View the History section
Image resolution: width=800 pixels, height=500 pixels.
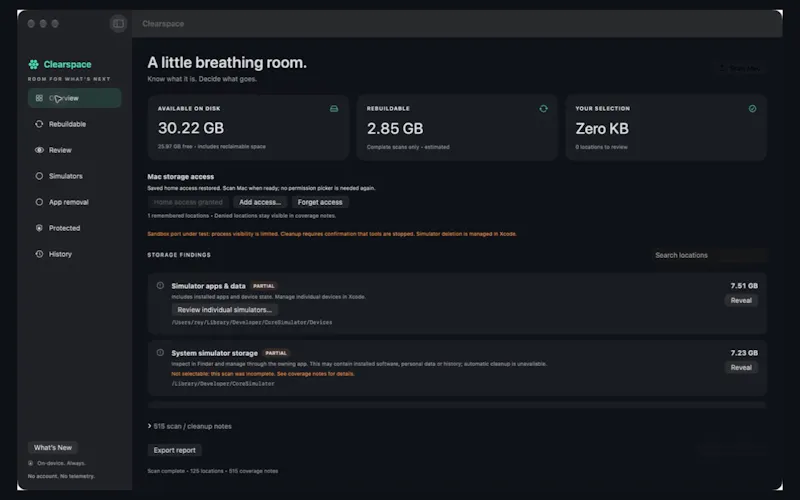(x=74, y=254)
